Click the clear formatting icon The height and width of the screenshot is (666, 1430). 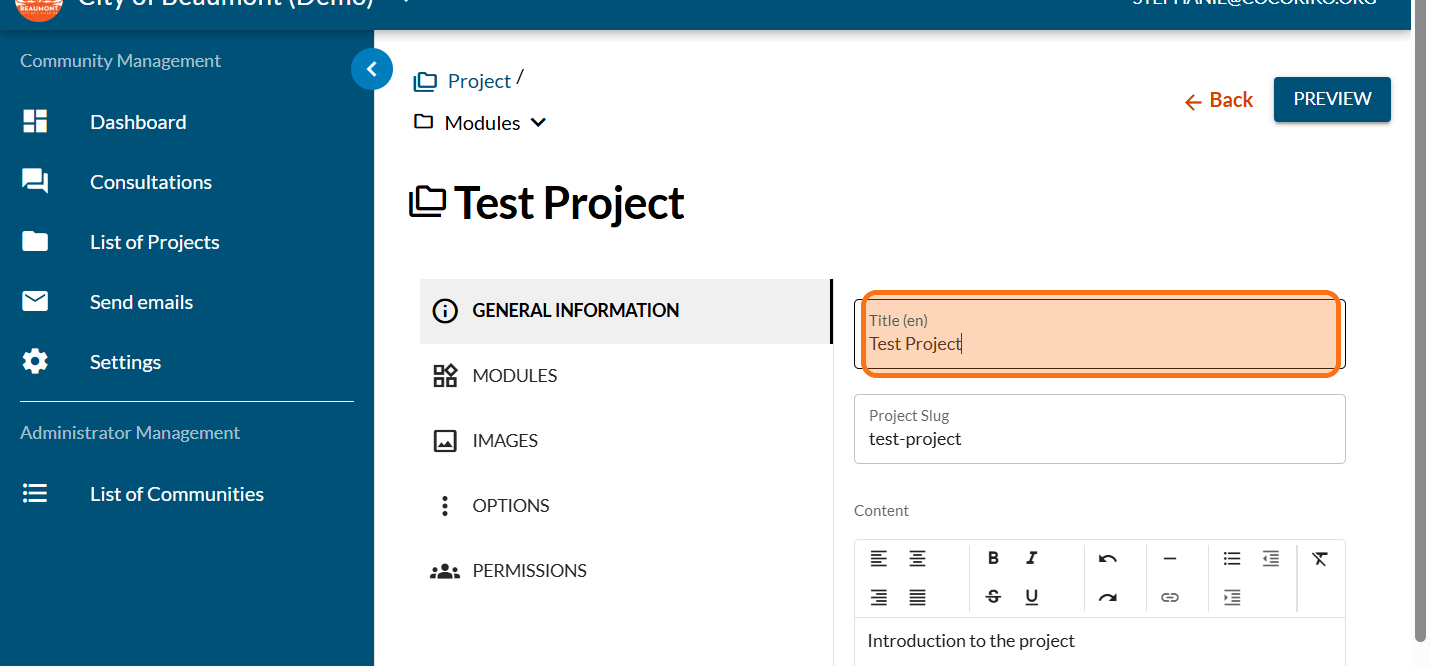click(1320, 558)
